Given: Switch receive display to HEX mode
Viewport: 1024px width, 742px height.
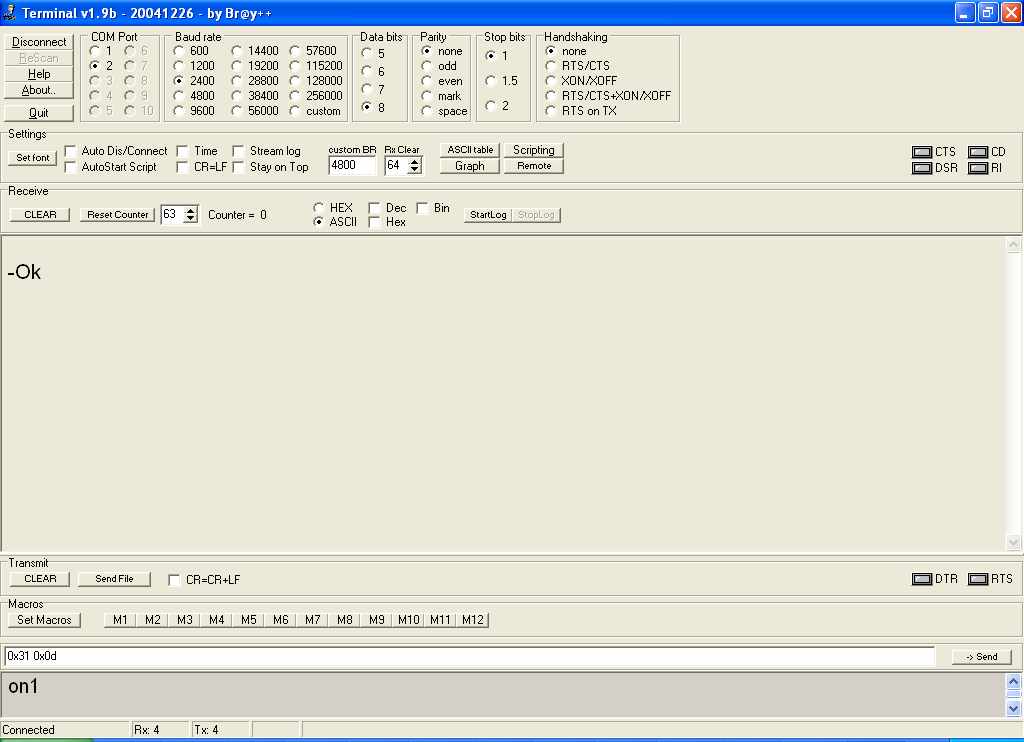Looking at the screenshot, I should (x=318, y=208).
